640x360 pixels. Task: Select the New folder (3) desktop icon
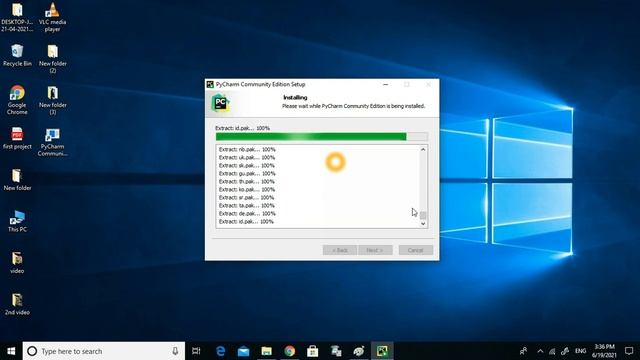(x=53, y=100)
